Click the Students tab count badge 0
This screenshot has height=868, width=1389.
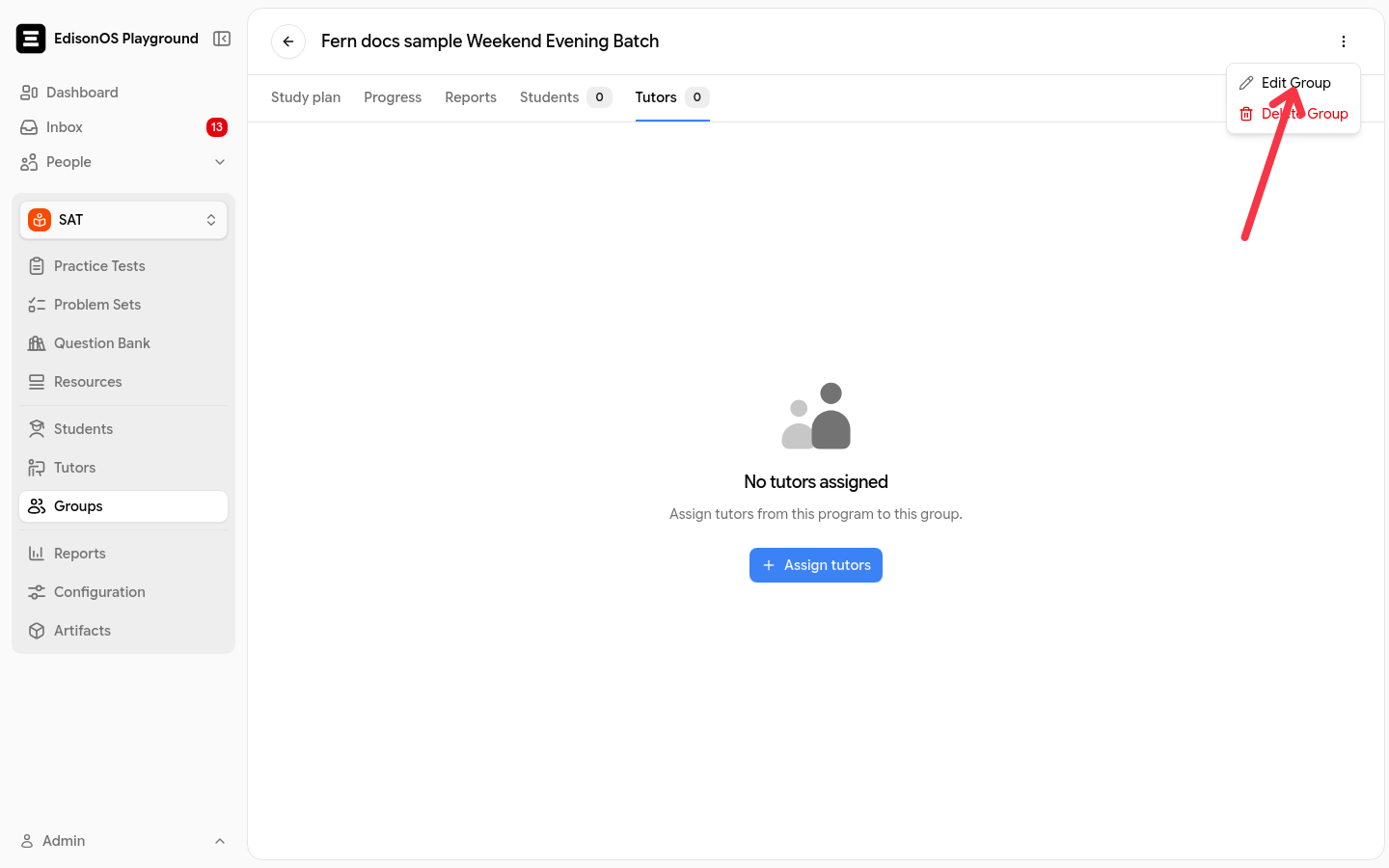click(x=599, y=97)
